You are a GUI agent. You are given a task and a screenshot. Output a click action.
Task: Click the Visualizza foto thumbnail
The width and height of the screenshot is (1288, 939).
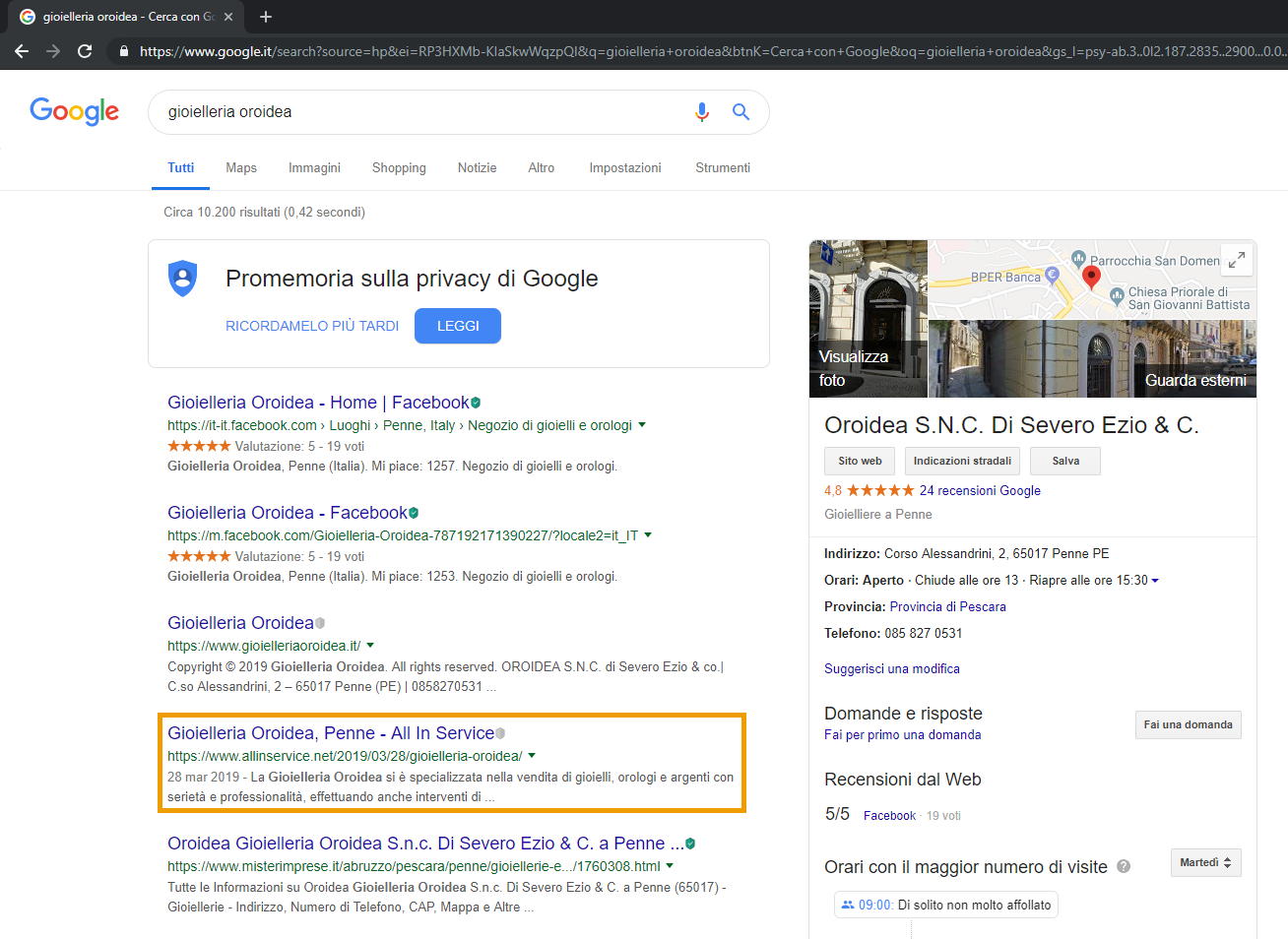[x=868, y=319]
